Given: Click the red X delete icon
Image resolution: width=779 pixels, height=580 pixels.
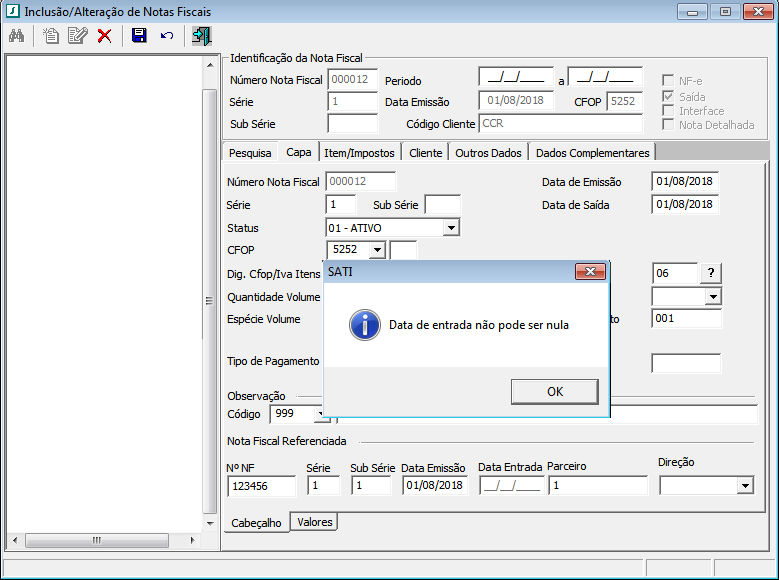Looking at the screenshot, I should pos(104,36).
